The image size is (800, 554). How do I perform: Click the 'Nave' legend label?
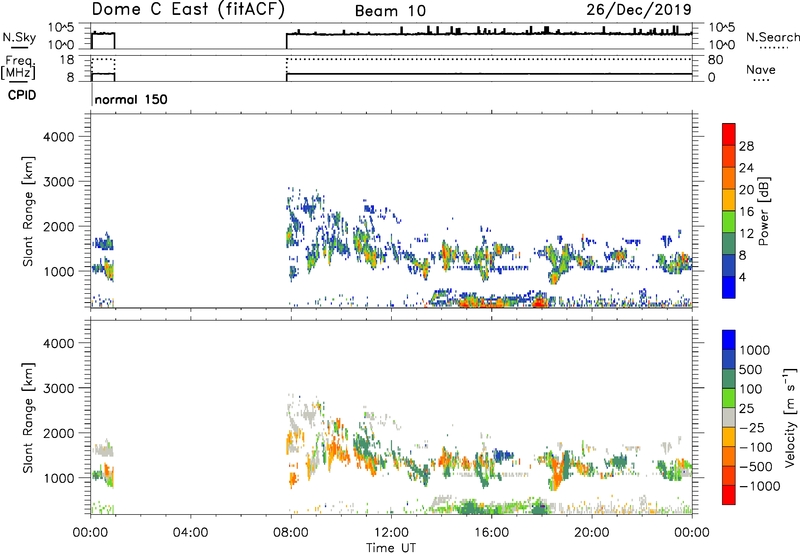tap(761, 69)
